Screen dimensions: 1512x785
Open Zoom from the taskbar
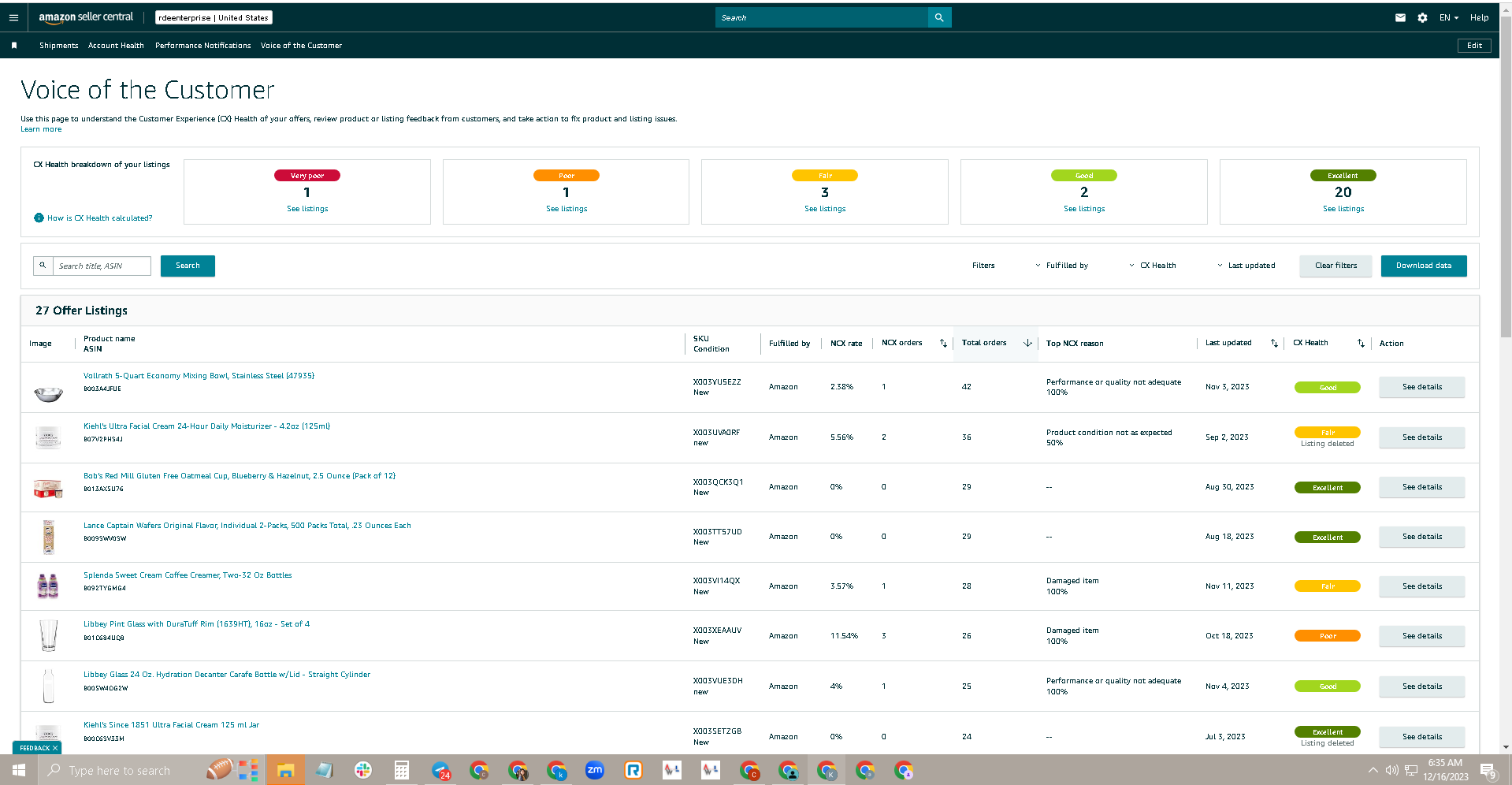click(x=595, y=770)
